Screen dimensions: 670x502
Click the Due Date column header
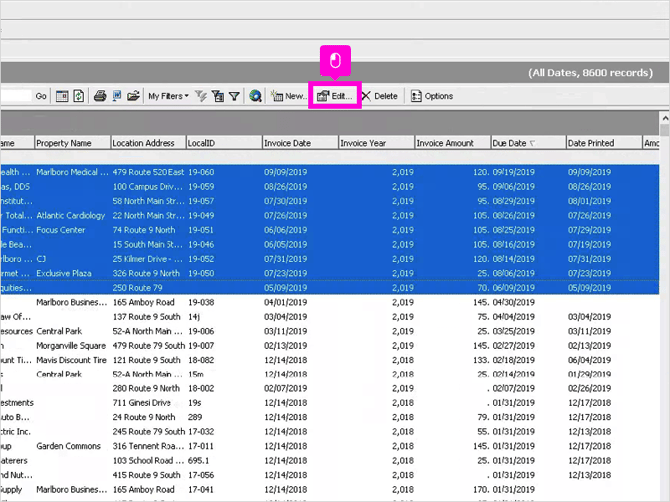click(528, 143)
